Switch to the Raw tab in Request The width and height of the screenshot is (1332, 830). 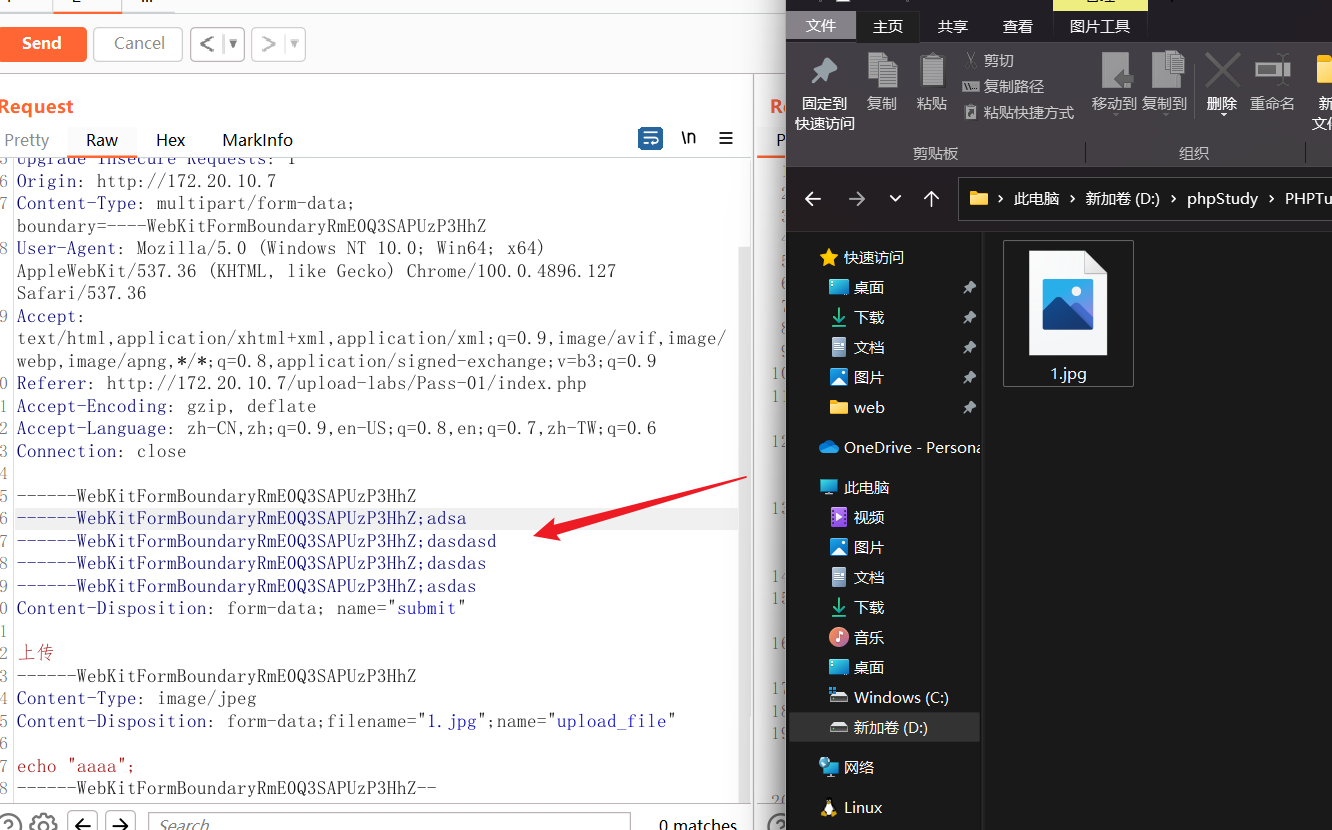click(x=102, y=140)
